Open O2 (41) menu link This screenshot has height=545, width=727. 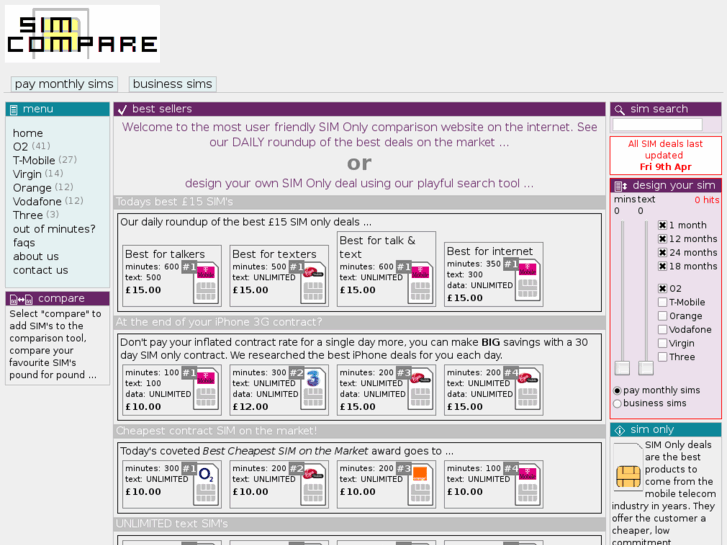pos(32,147)
